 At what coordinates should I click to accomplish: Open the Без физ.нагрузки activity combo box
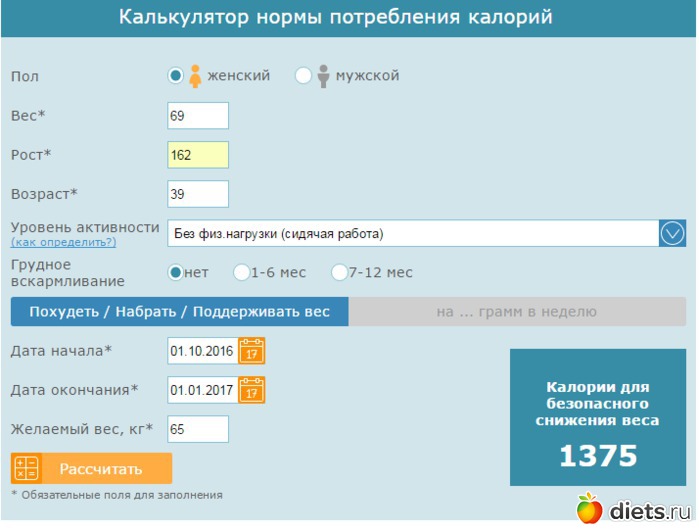pyautogui.click(x=412, y=234)
